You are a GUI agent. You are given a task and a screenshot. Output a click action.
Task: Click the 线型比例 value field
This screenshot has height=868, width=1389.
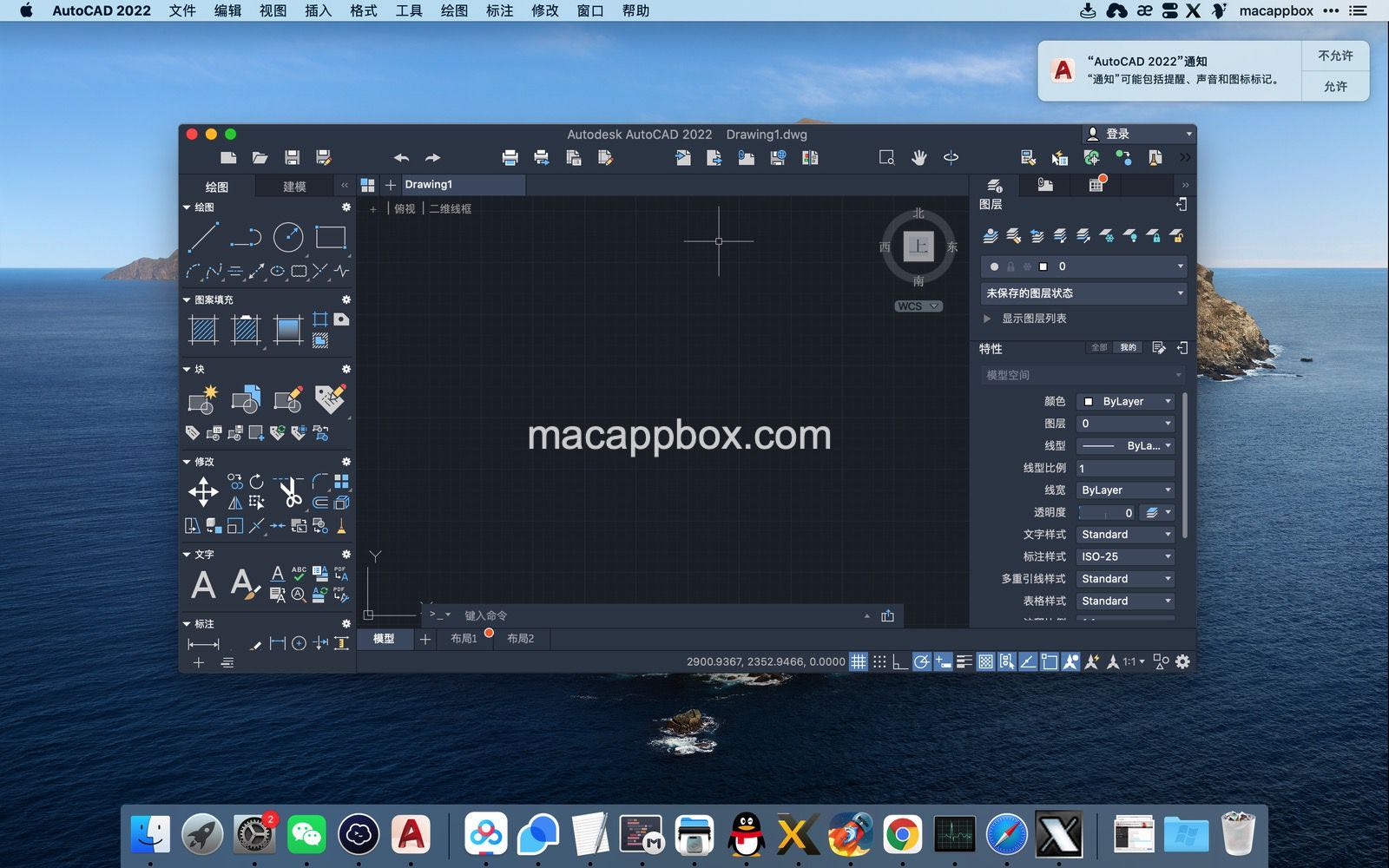point(1126,469)
